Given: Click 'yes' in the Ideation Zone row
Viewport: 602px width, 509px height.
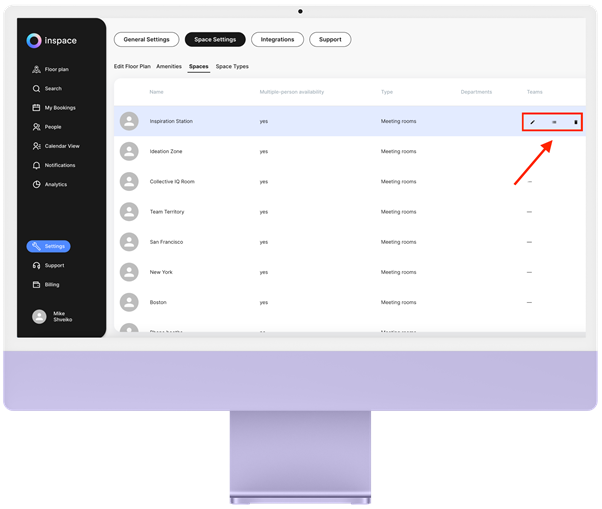Looking at the screenshot, I should 264,152.
